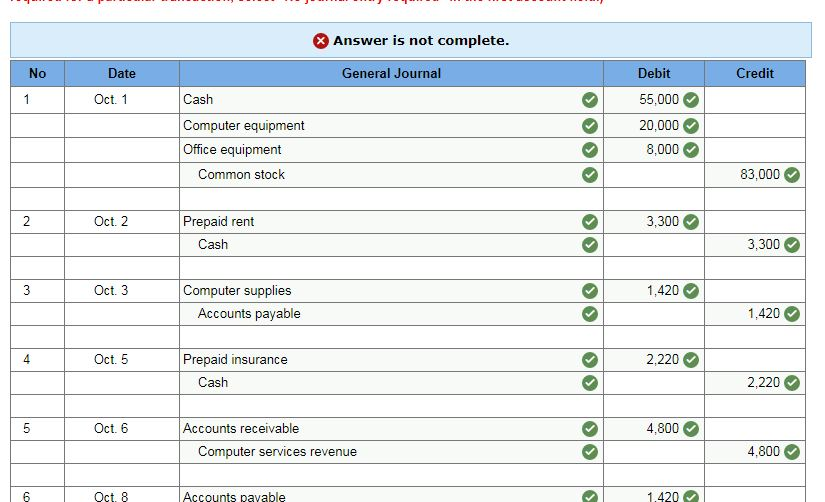Click the 'Credit' column header
Image resolution: width=825 pixels, height=502 pixels.
click(754, 74)
